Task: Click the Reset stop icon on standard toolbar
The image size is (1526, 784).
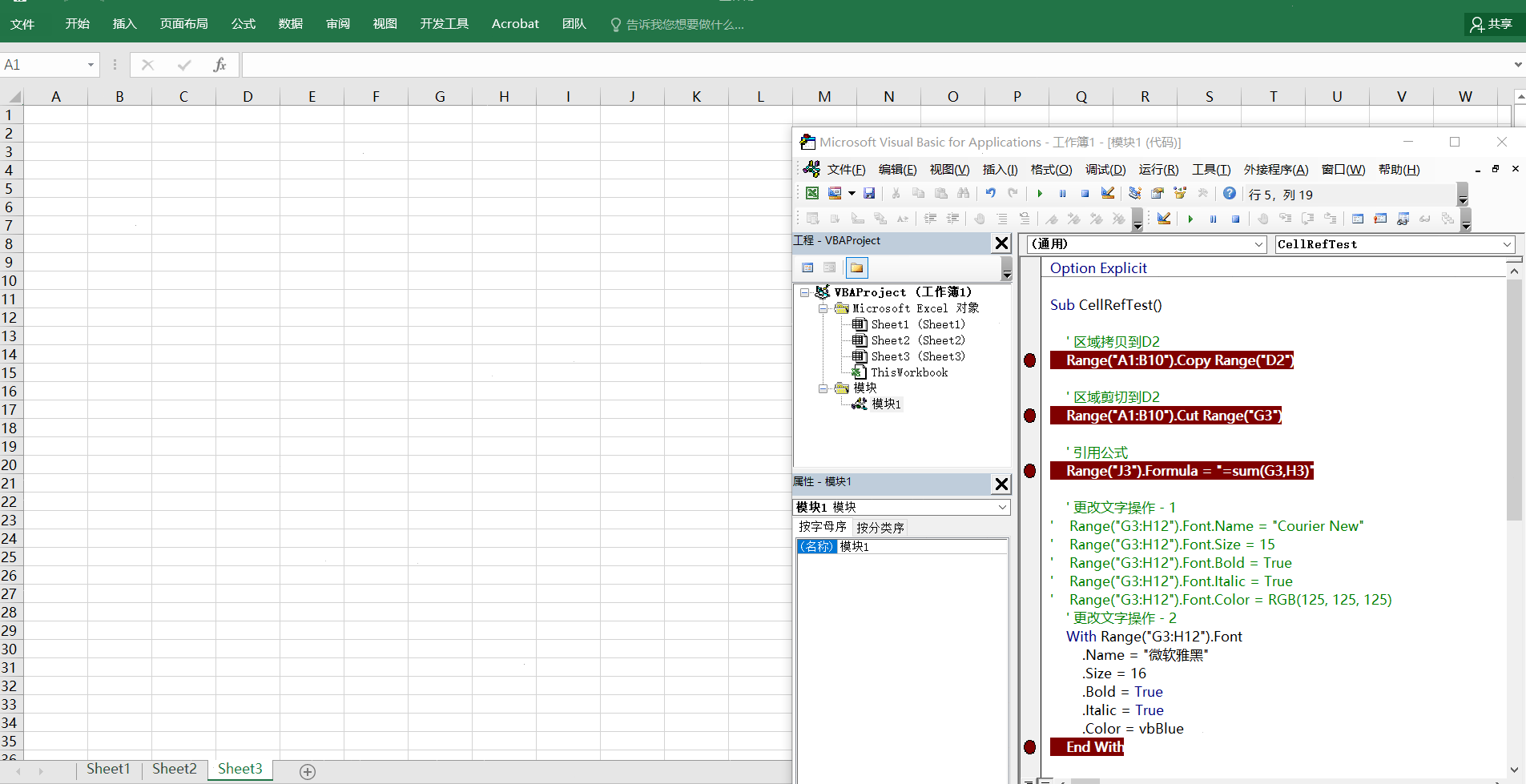Action: point(1085,193)
